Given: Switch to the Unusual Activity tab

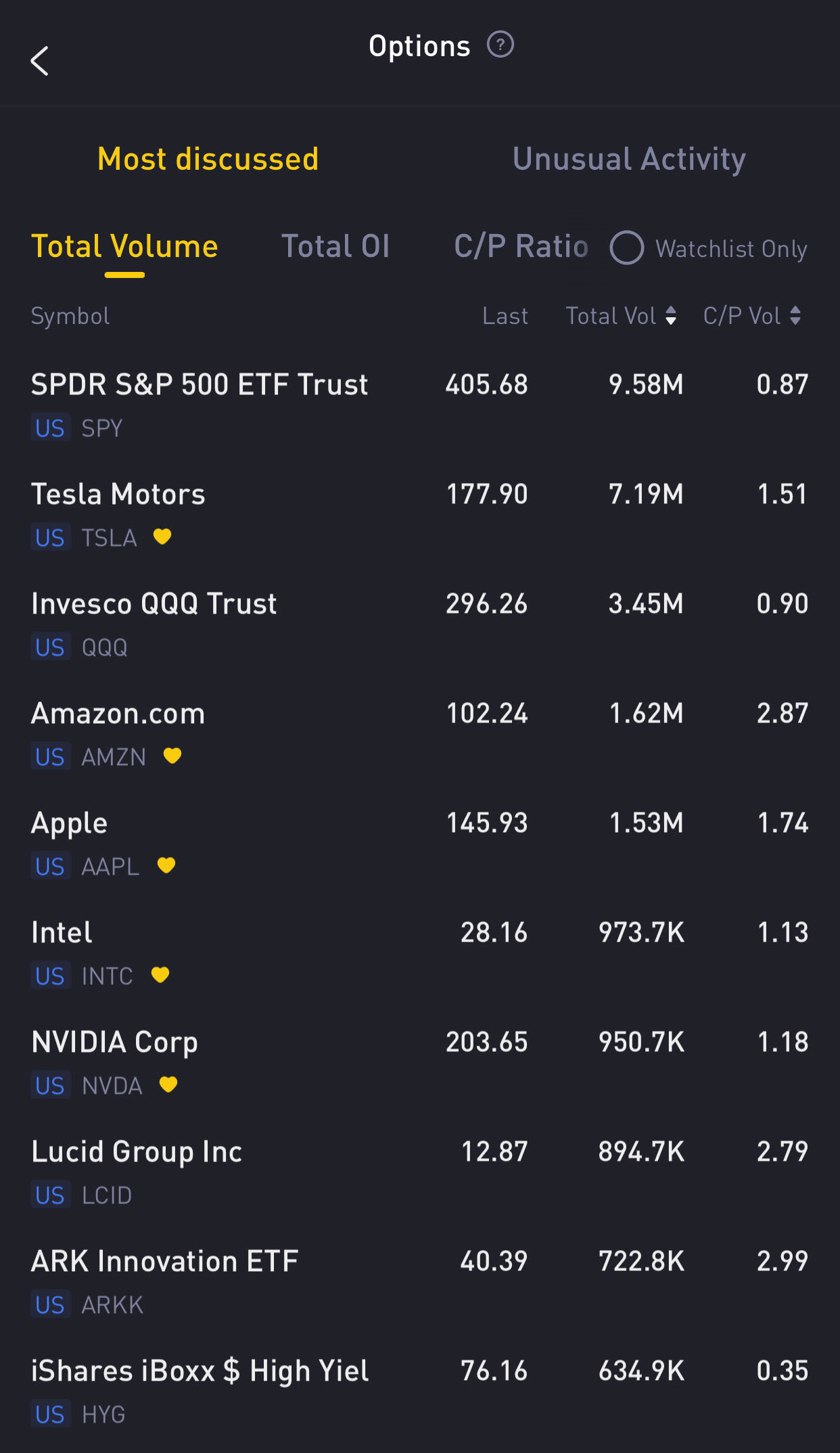Looking at the screenshot, I should pyautogui.click(x=629, y=160).
